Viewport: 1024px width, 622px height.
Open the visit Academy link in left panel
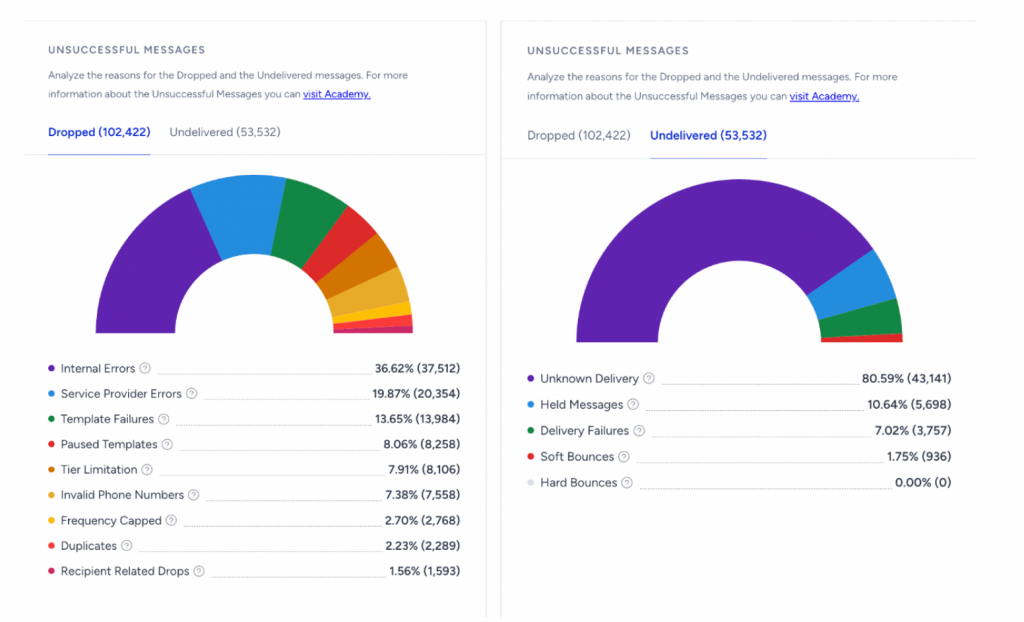pyautogui.click(x=337, y=94)
